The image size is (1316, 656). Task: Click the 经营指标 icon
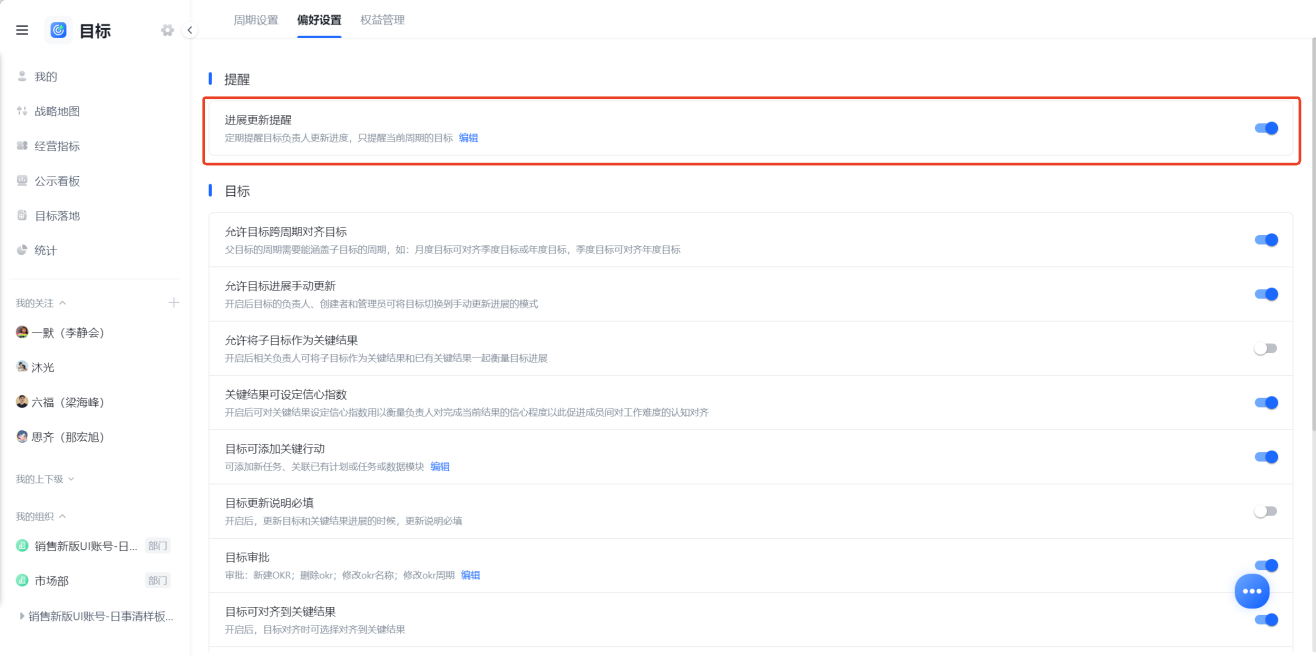(x=22, y=146)
